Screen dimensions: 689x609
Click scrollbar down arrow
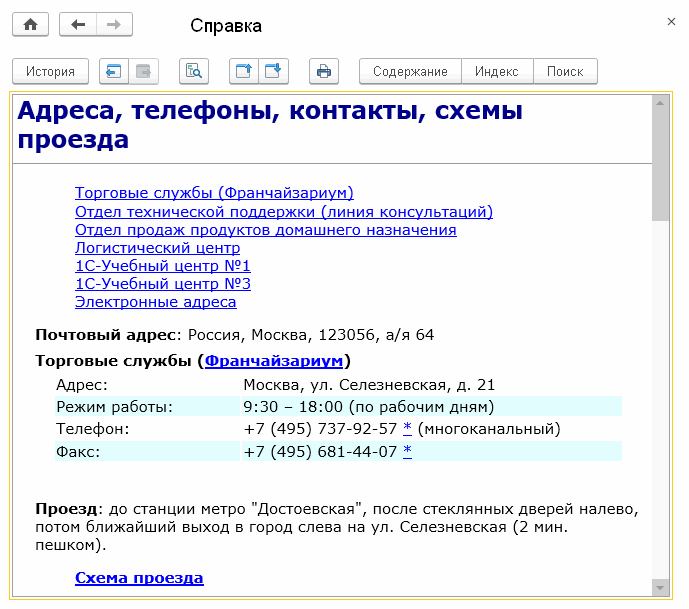660,587
